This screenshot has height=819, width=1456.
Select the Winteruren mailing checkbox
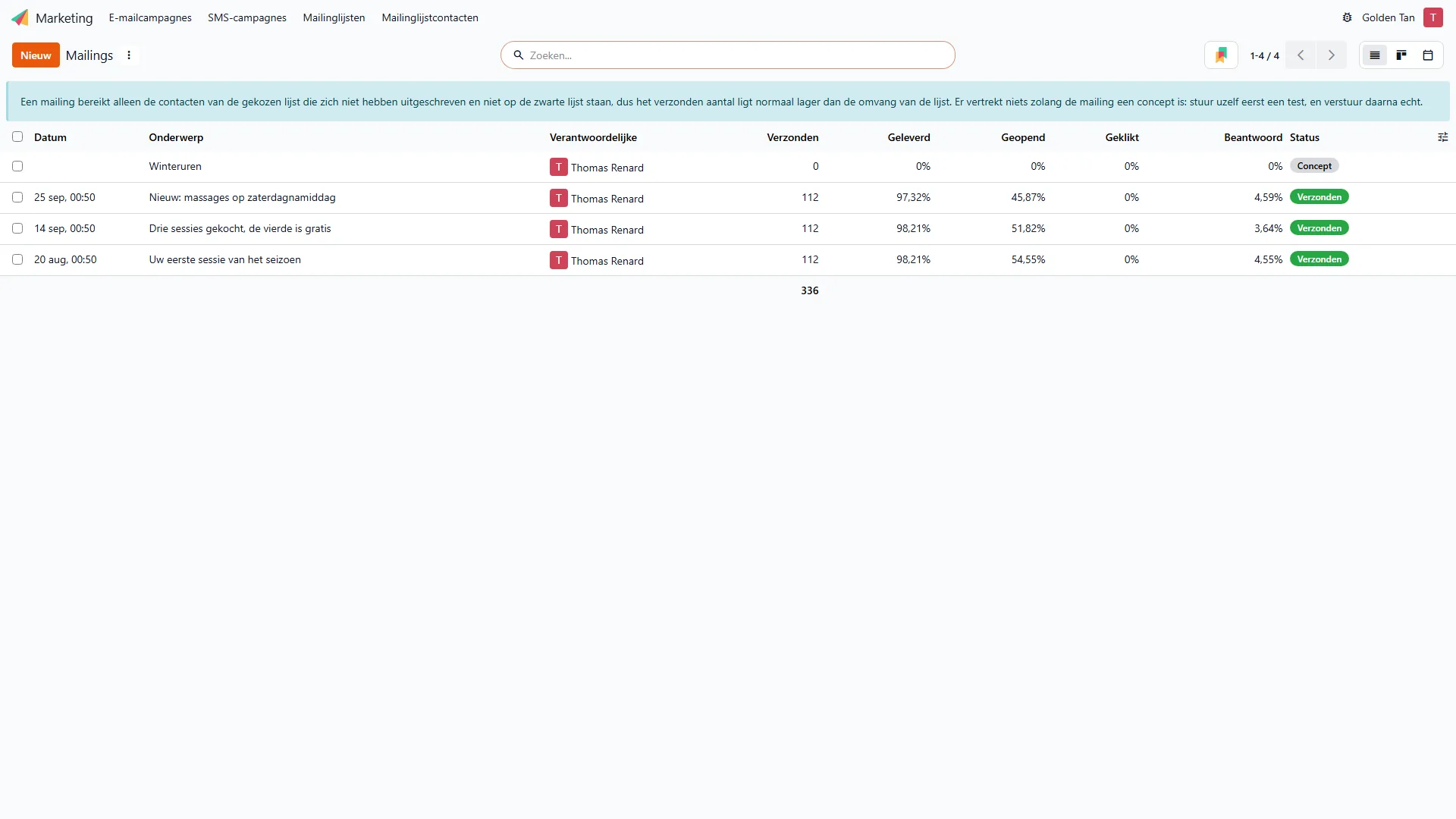(x=17, y=166)
